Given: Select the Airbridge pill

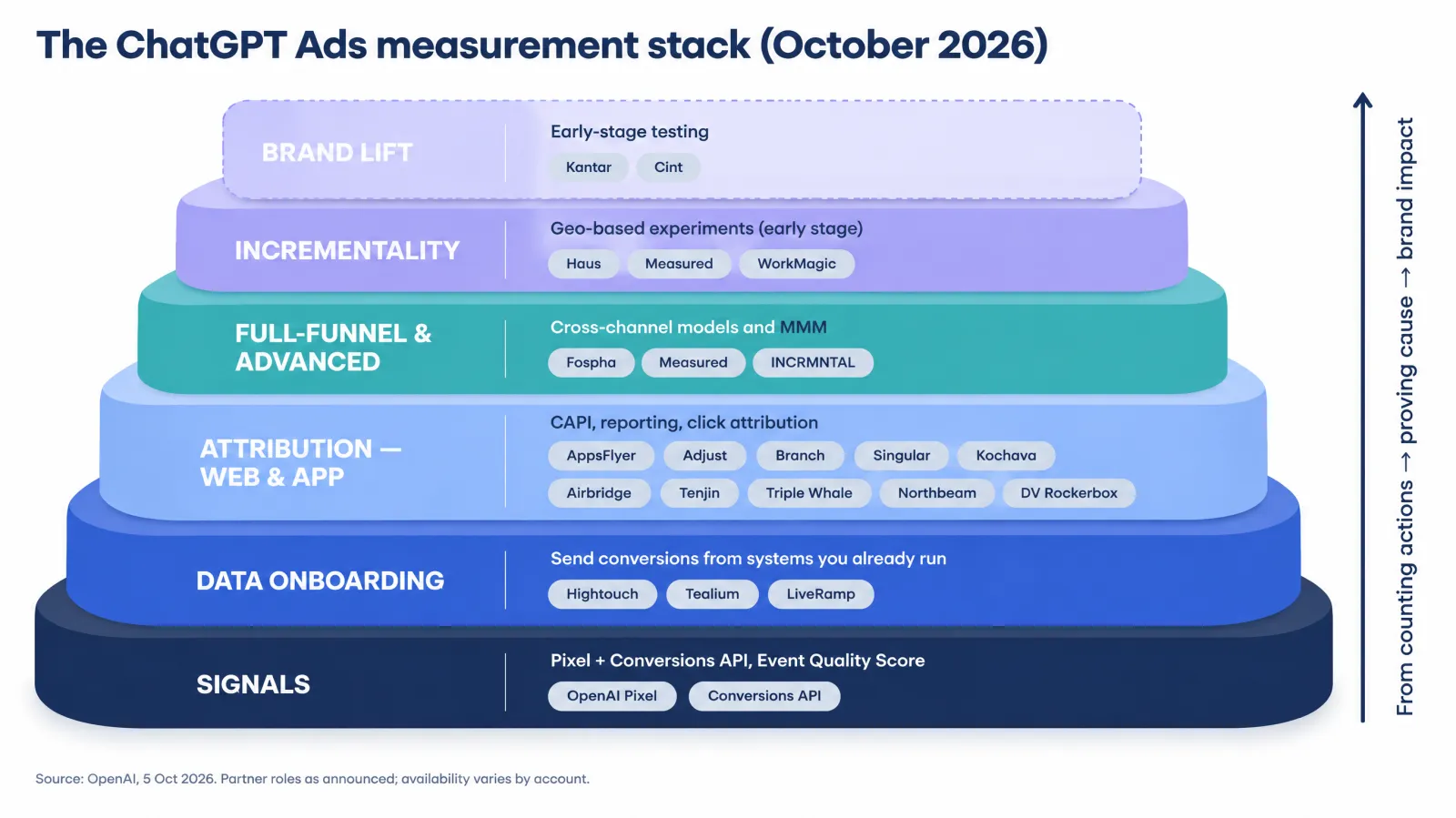Looking at the screenshot, I should pos(599,493).
